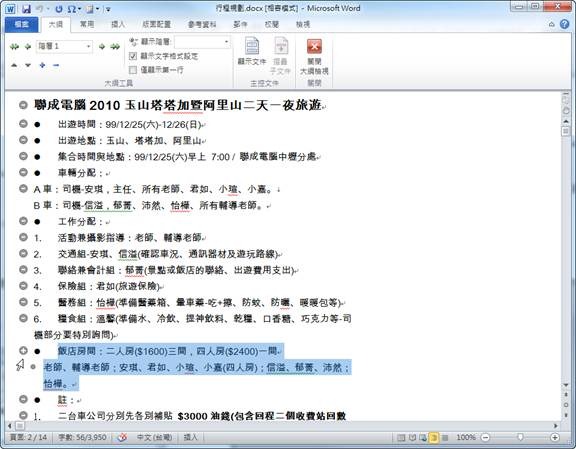
Task: Demote to body text with double right arrow
Action: tap(115, 47)
